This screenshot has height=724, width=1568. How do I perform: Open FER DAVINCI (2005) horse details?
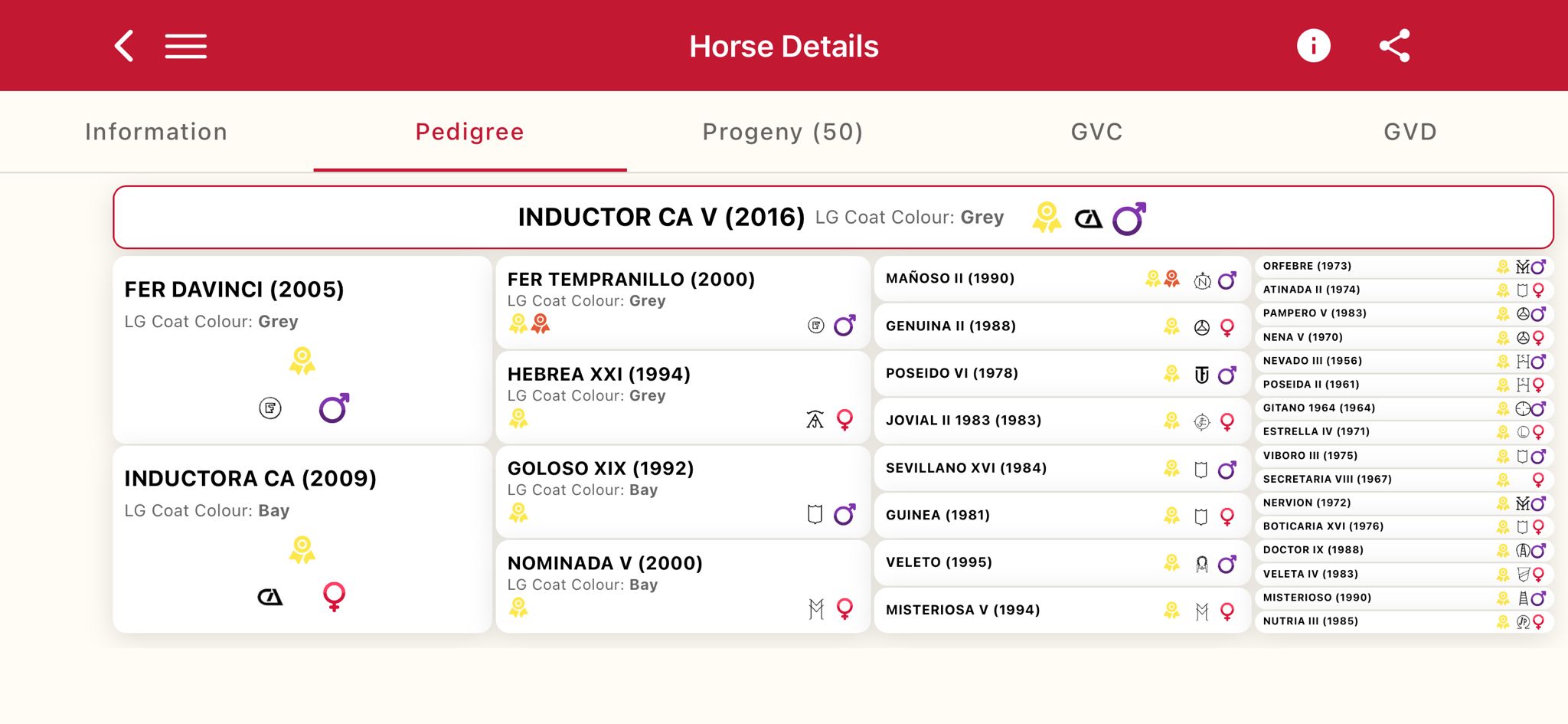[234, 290]
